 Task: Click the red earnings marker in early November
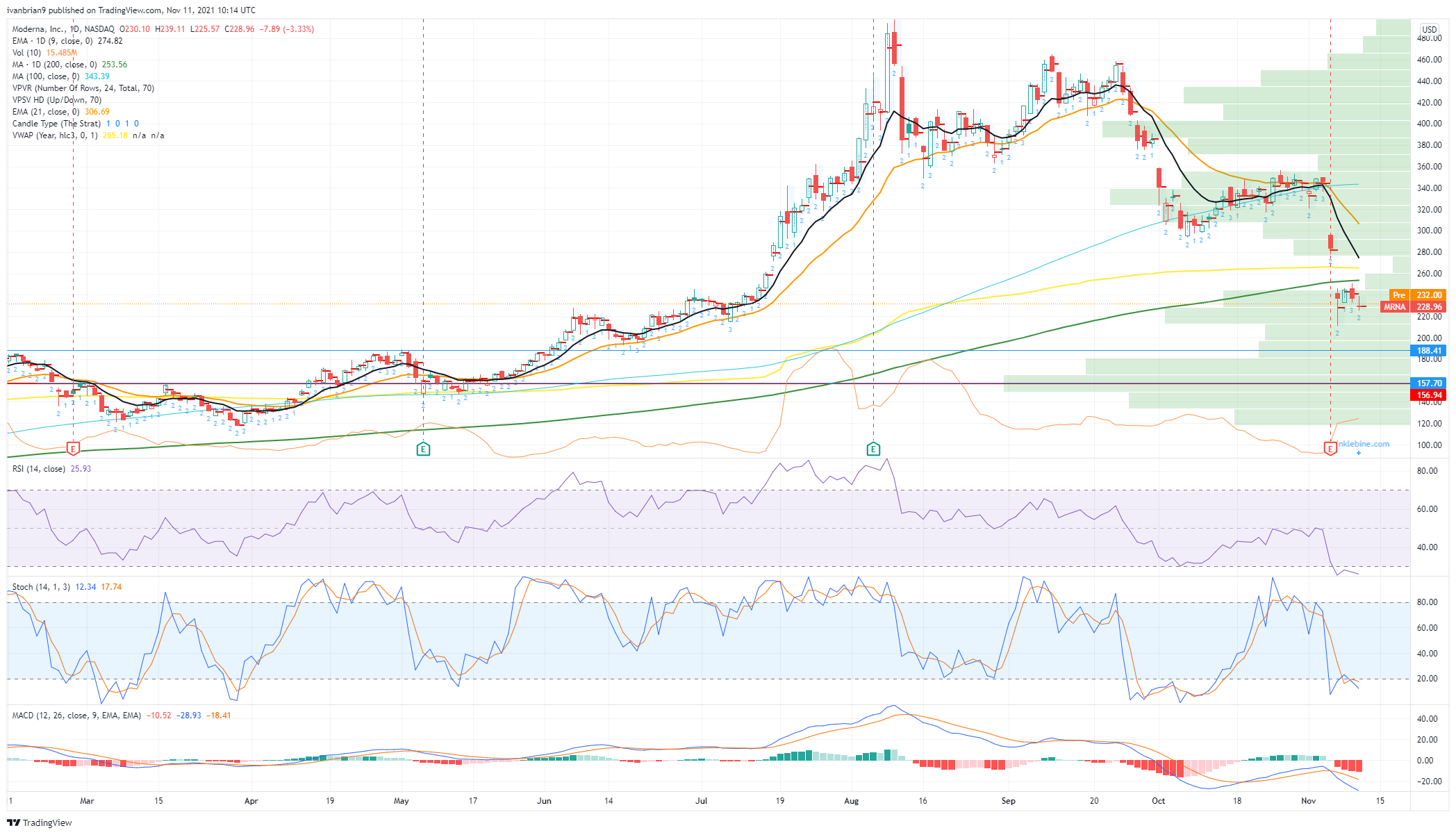(1330, 449)
